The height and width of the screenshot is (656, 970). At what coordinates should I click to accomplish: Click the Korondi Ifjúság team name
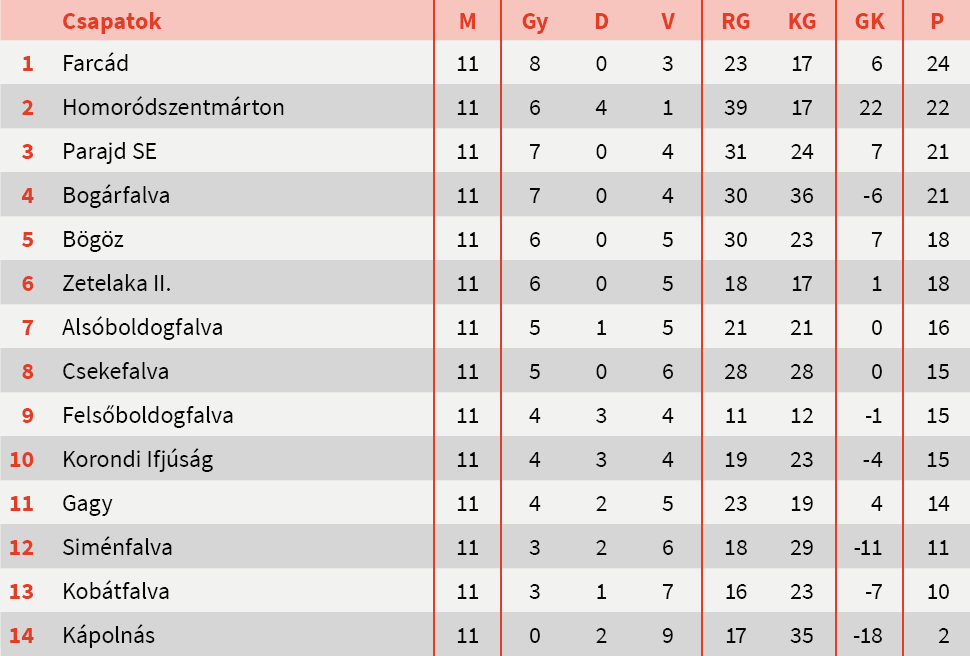click(x=137, y=459)
